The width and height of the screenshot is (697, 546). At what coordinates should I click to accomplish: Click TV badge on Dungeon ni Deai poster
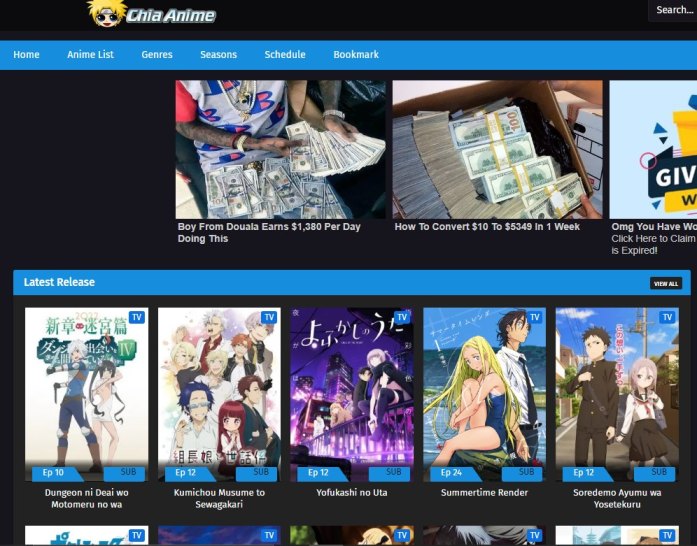137,317
